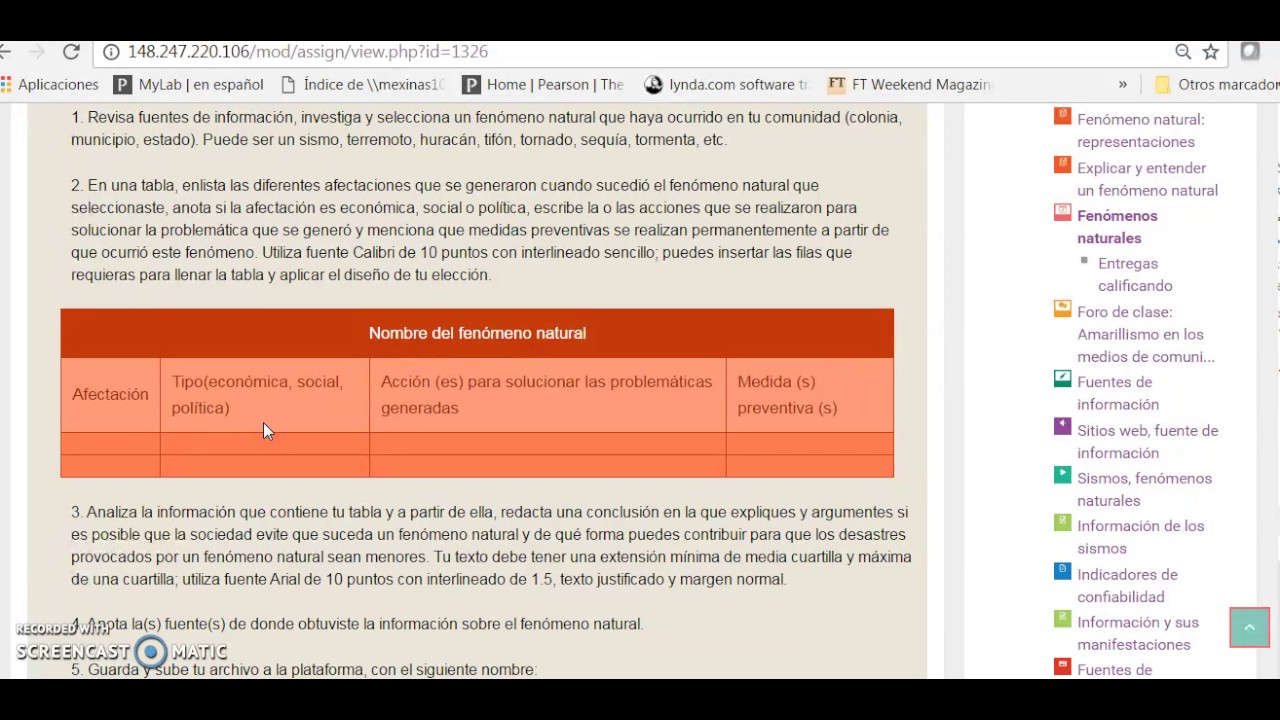Click the browser extension icon after the star
The width and height of the screenshot is (1280, 720).
pos(1250,52)
